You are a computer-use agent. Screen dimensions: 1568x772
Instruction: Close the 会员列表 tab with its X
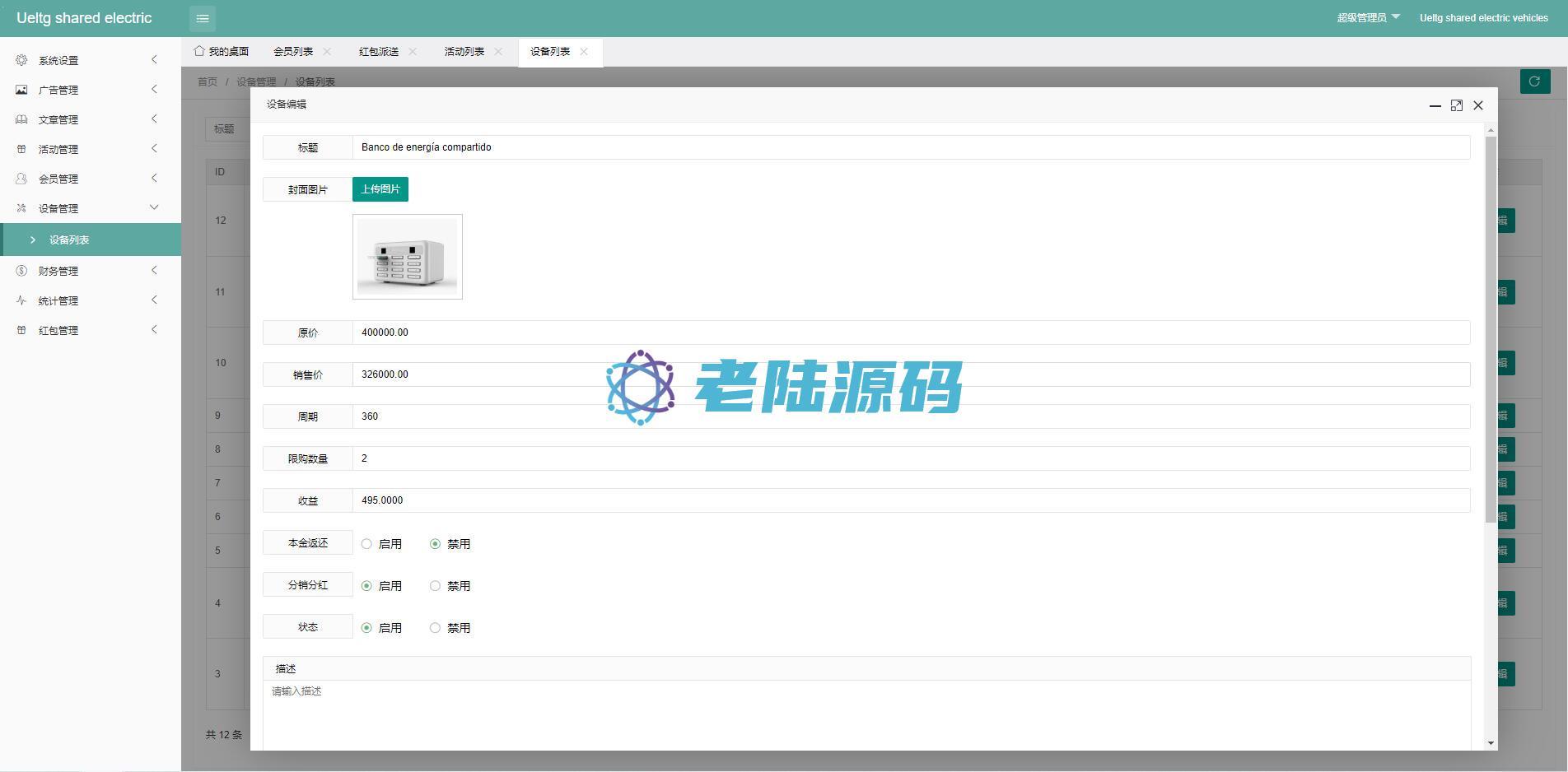coord(327,52)
